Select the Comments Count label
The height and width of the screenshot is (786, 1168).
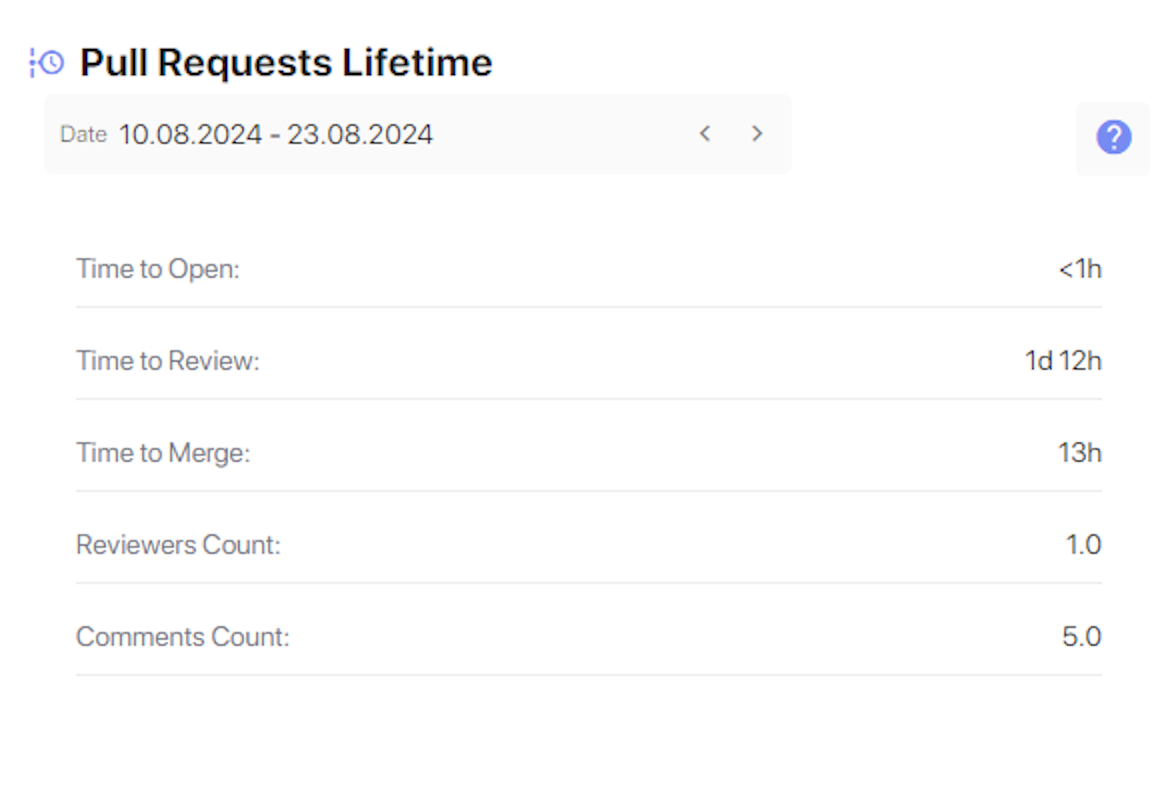pos(182,637)
